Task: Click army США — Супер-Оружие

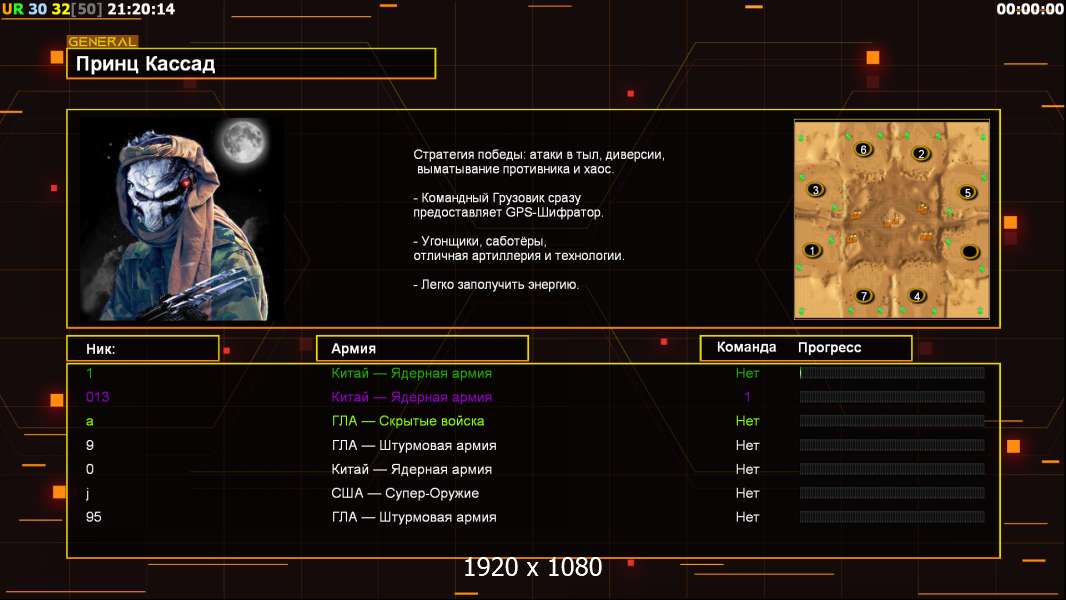Action: 405,493
